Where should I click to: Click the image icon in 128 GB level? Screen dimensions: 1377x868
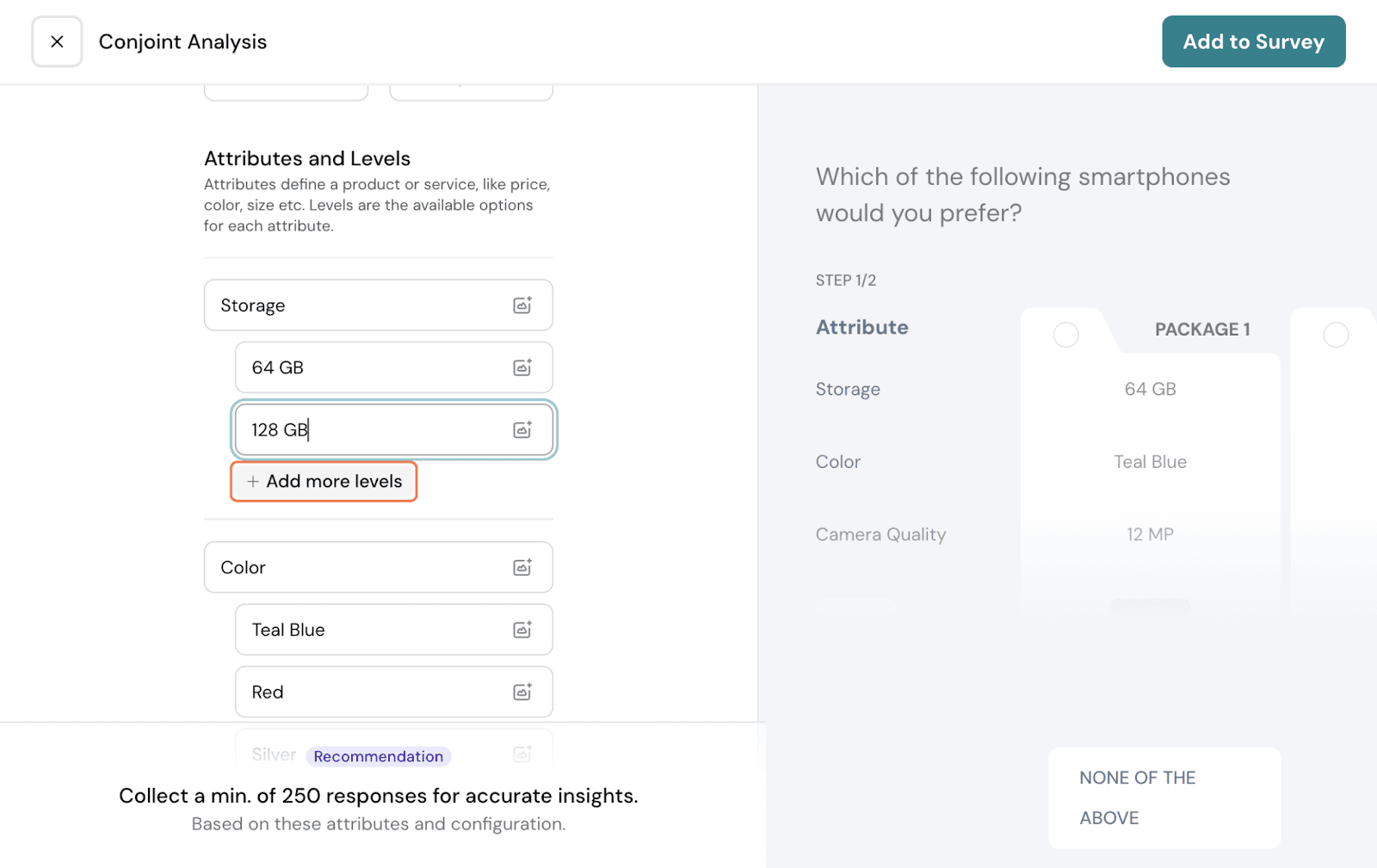pyautogui.click(x=522, y=429)
